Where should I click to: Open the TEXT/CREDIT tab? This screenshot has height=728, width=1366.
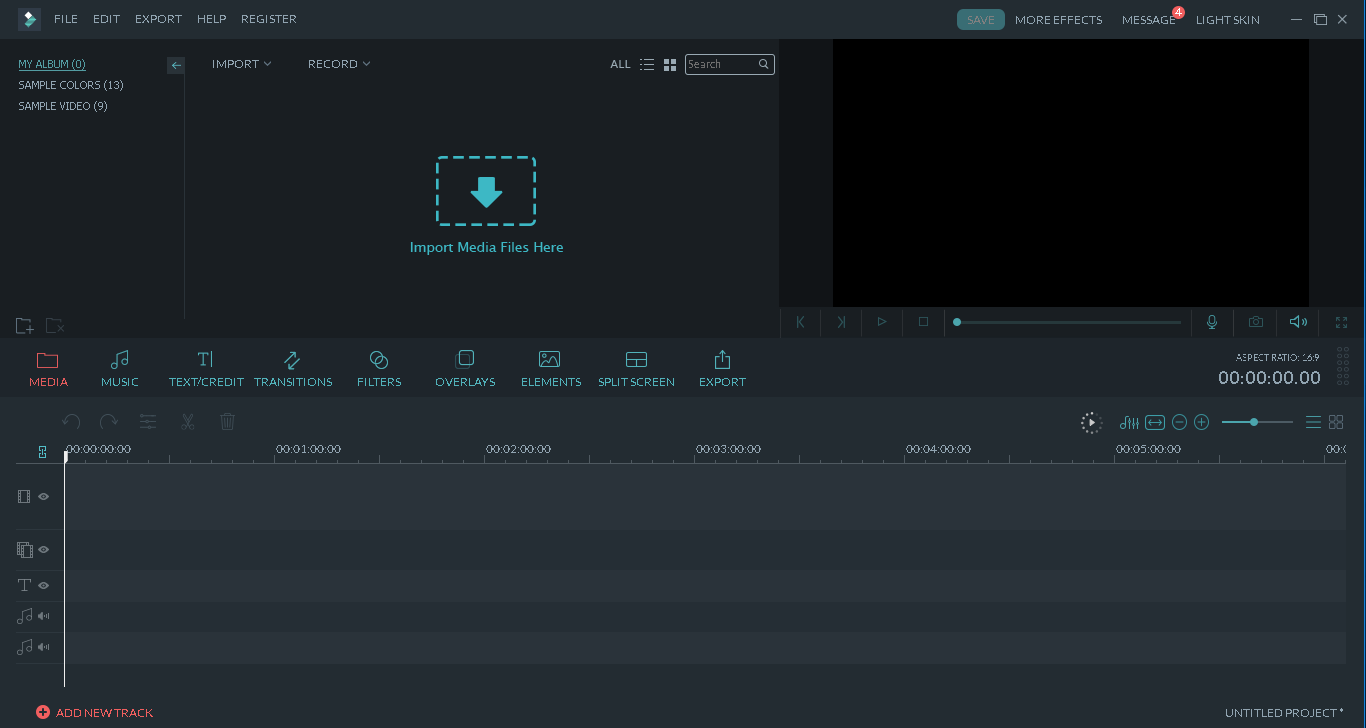[206, 368]
